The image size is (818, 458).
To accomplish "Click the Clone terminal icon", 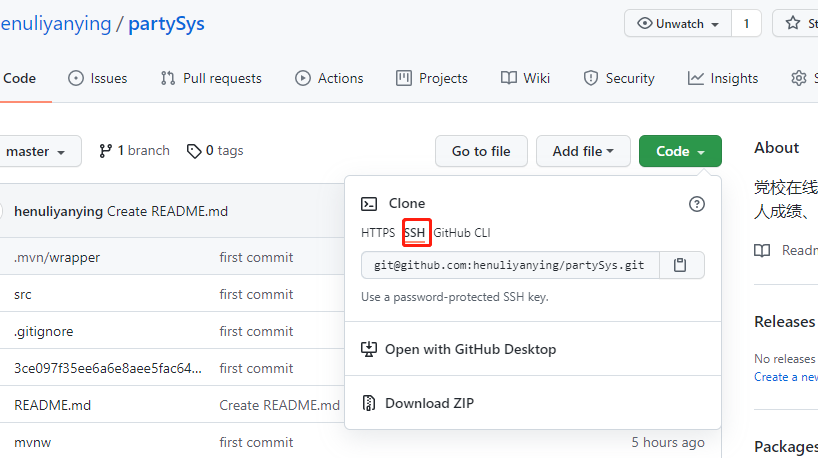I will [x=369, y=203].
